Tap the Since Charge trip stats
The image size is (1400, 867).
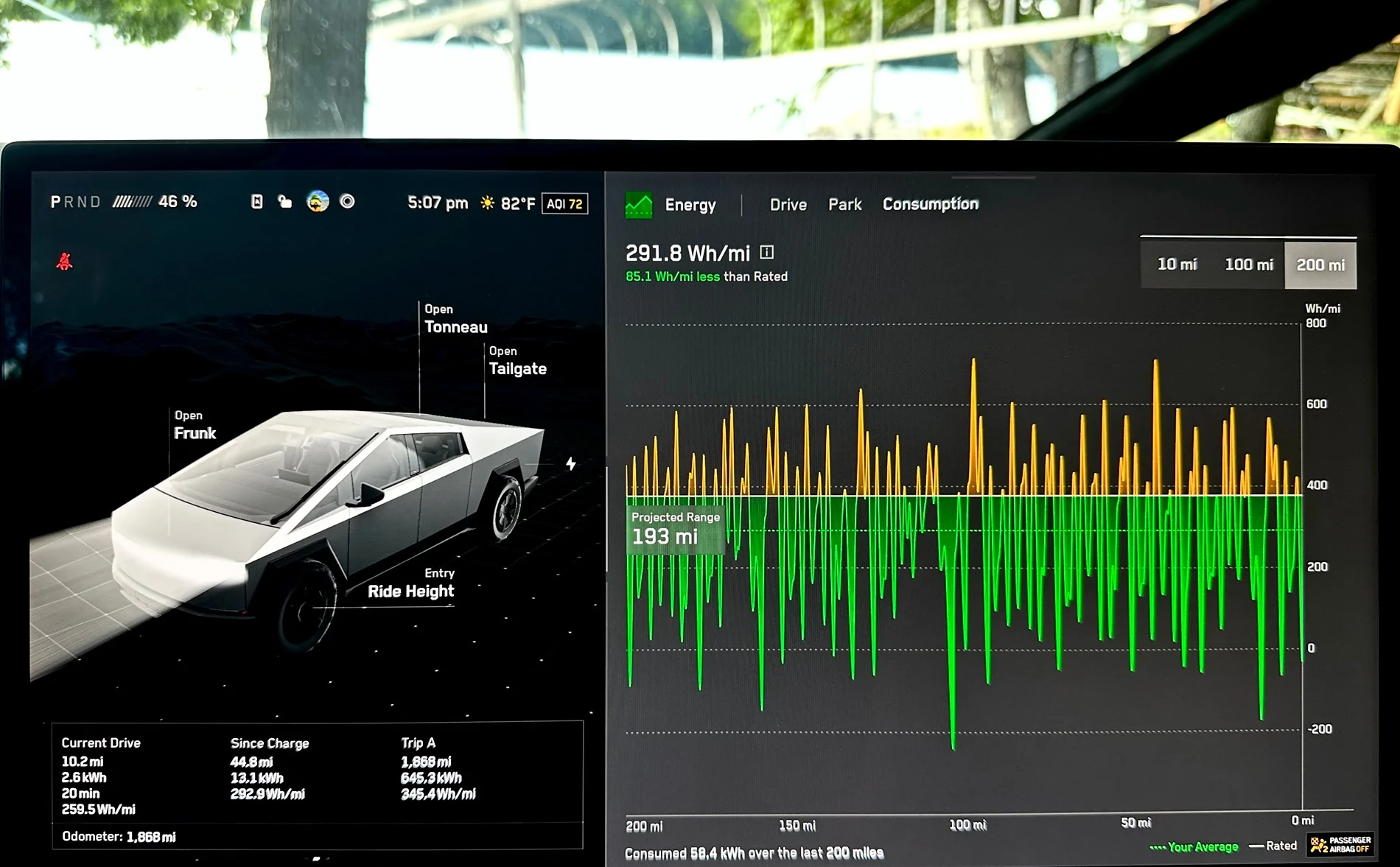coord(269,768)
